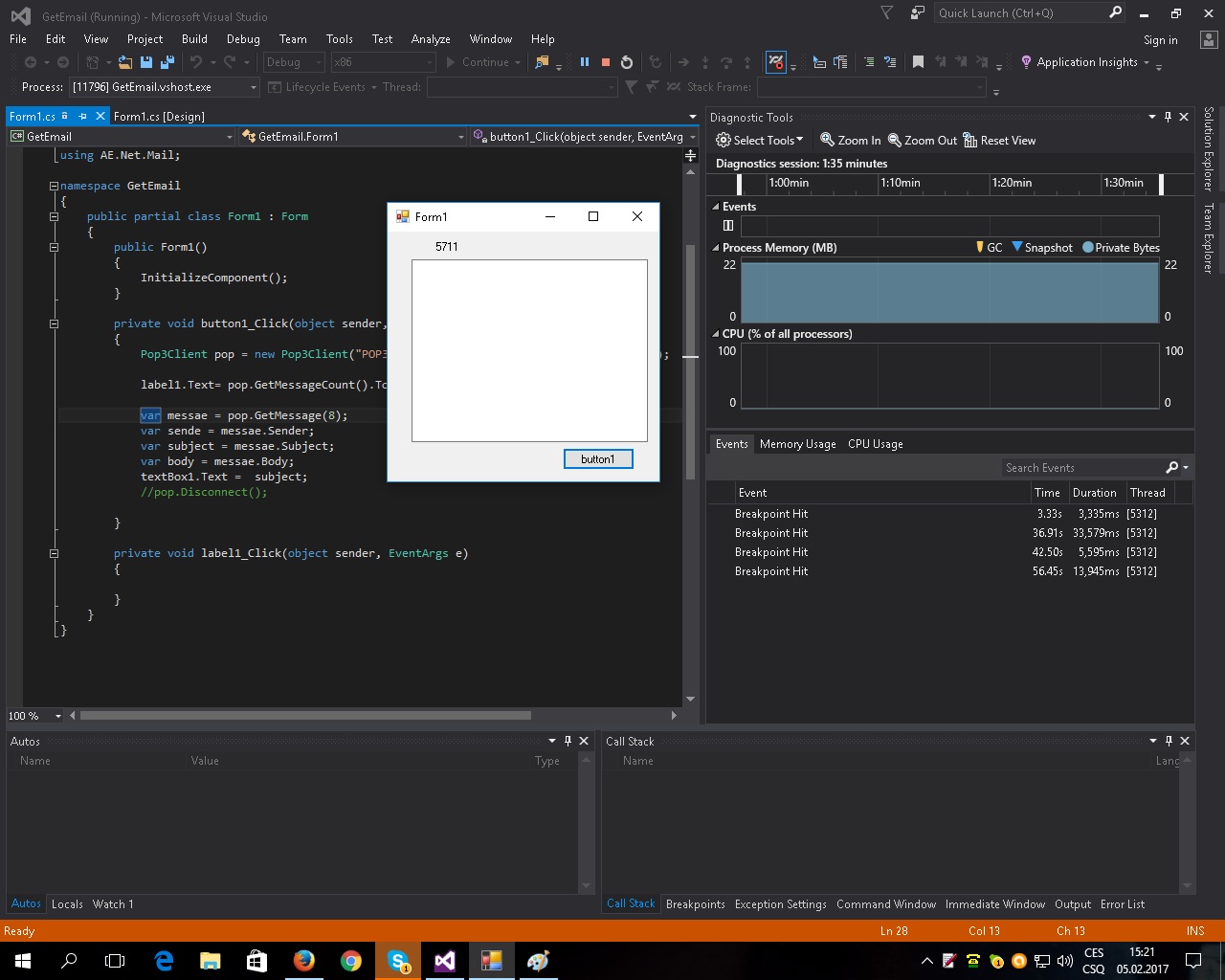This screenshot has height=980, width=1225.
Task: Click in the Search Events field
Action: pyautogui.click(x=1081, y=468)
